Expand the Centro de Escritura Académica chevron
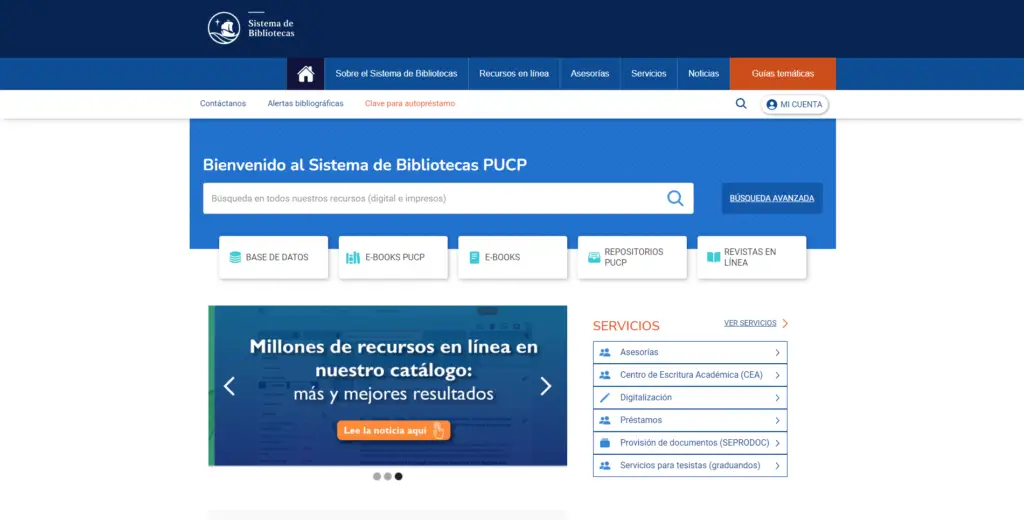This screenshot has height=520, width=1024. [x=777, y=375]
